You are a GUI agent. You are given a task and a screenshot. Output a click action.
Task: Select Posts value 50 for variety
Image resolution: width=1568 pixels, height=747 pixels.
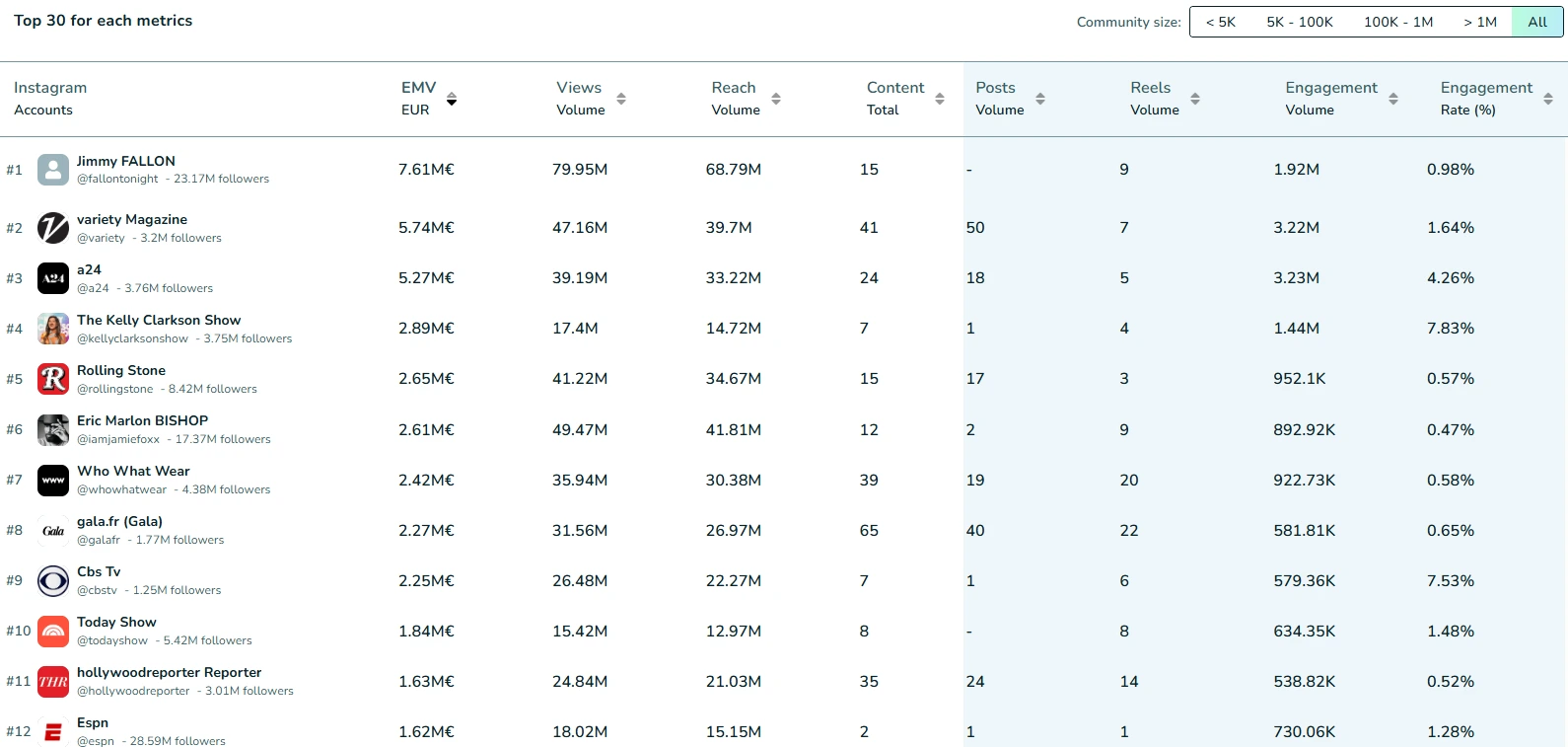click(x=975, y=228)
